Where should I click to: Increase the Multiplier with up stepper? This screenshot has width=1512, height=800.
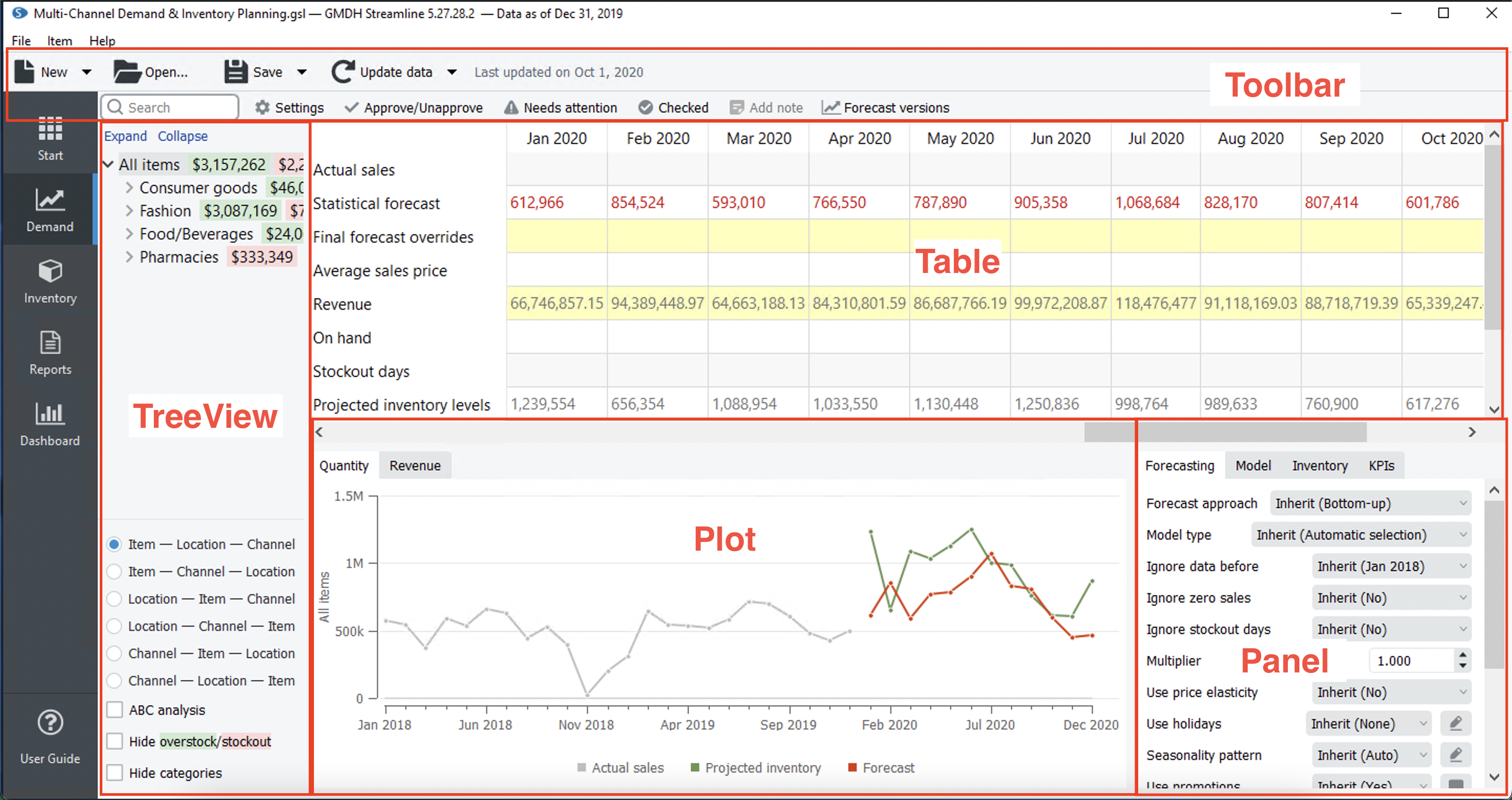(x=1463, y=655)
